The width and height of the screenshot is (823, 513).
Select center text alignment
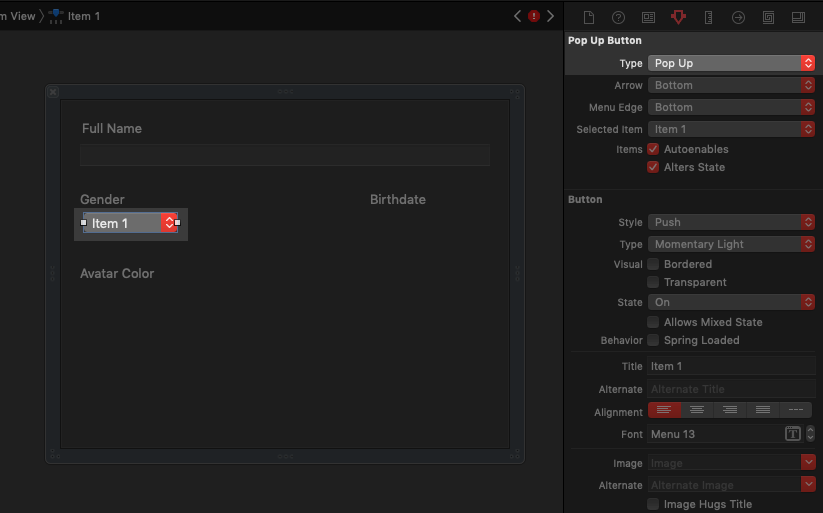tap(697, 410)
